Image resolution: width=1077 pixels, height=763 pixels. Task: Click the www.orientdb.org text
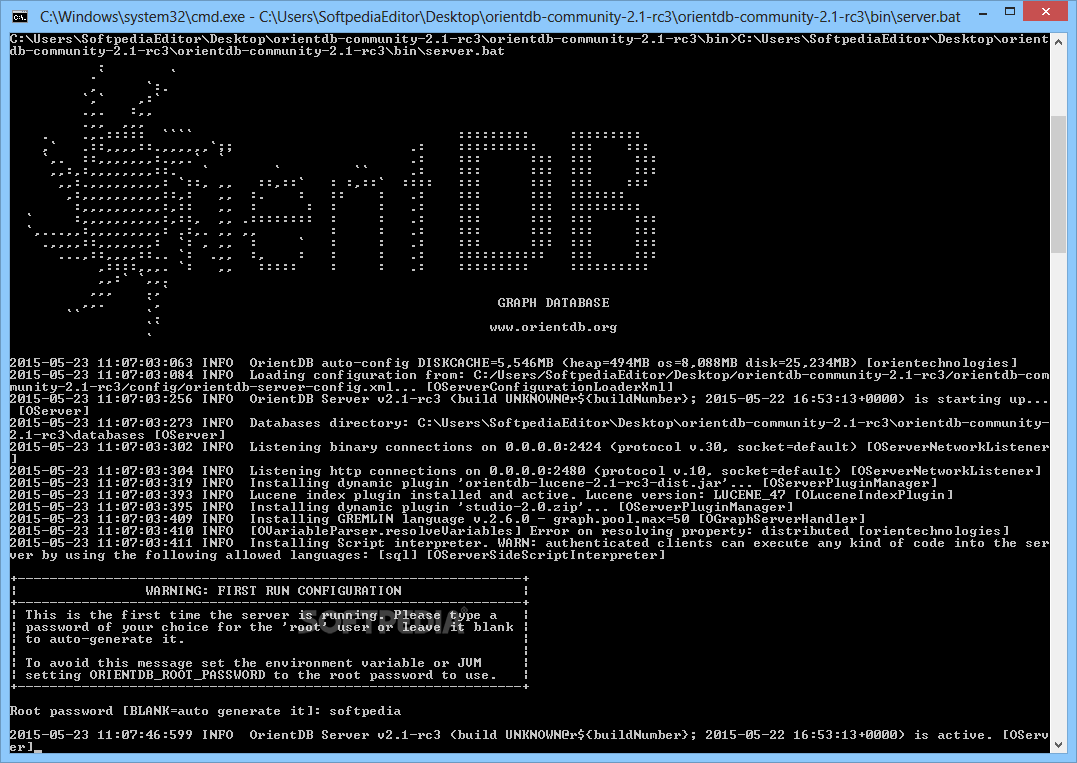coord(553,327)
